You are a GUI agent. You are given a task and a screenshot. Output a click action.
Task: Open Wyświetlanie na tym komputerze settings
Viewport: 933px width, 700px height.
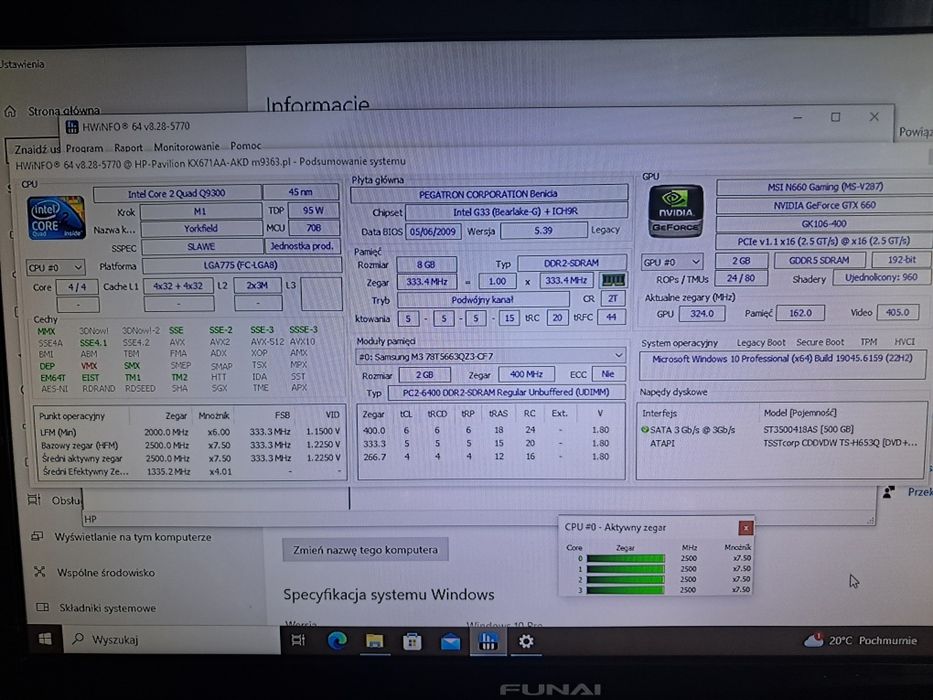coord(133,537)
